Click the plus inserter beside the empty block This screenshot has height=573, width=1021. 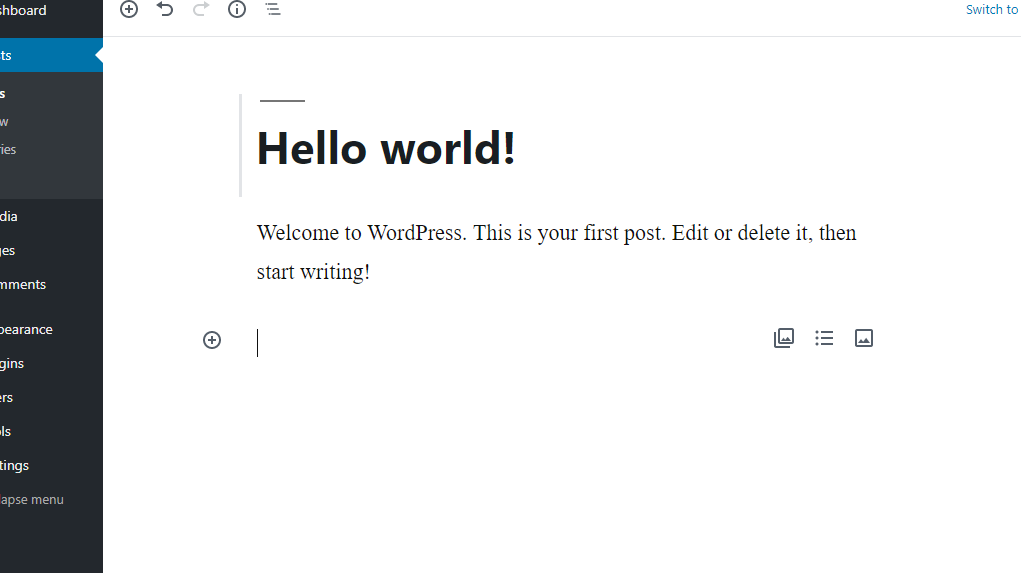point(212,340)
